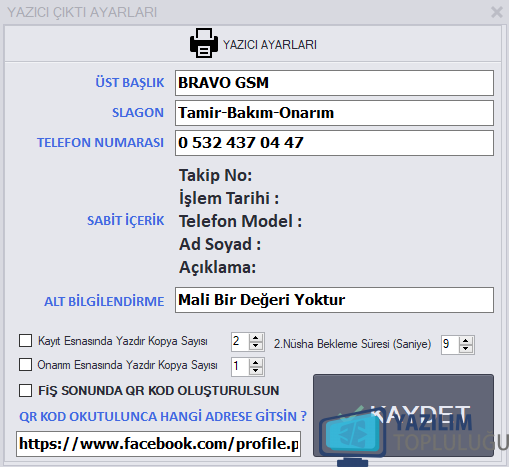Enable Kayıt Esnasında Yazdır checkbox
The height and width of the screenshot is (467, 509).
tap(26, 341)
